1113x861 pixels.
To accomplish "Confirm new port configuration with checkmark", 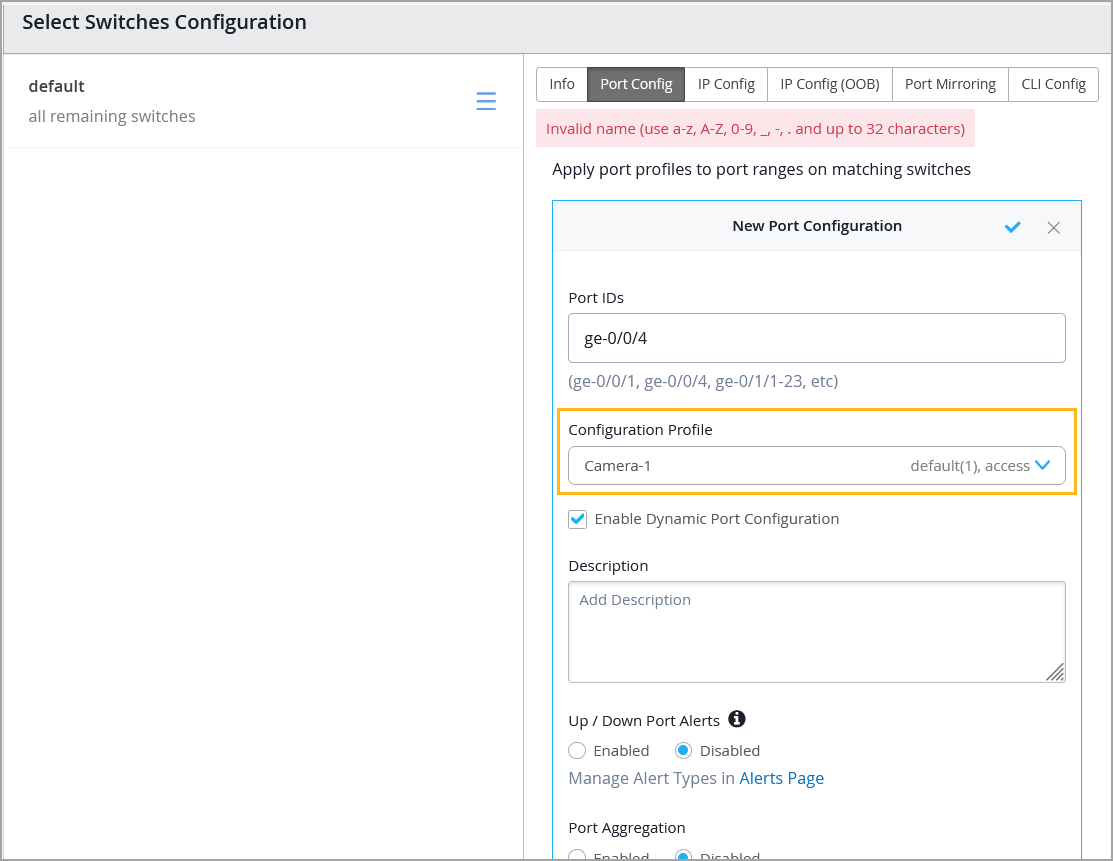I will tap(1012, 227).
